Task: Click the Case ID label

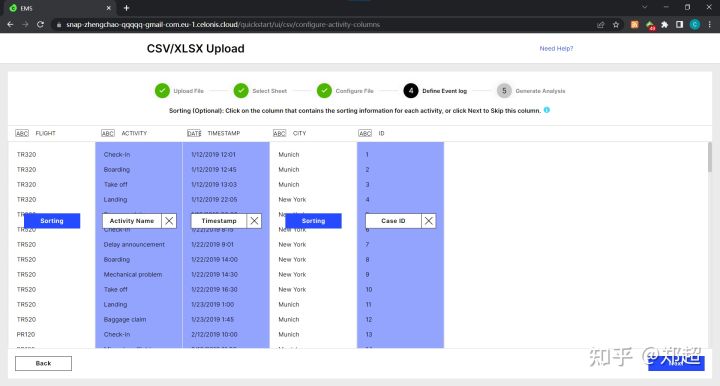Action: pos(393,221)
